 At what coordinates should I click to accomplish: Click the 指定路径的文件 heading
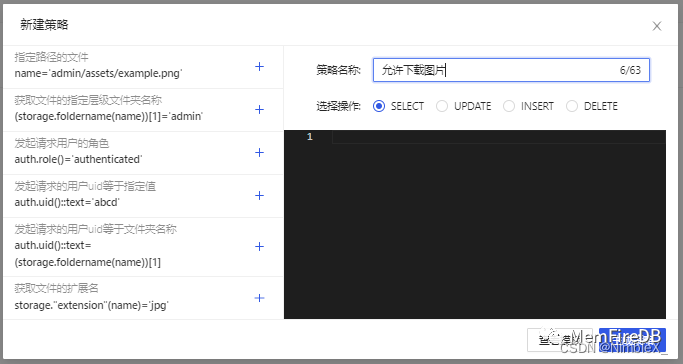[x=51, y=57]
